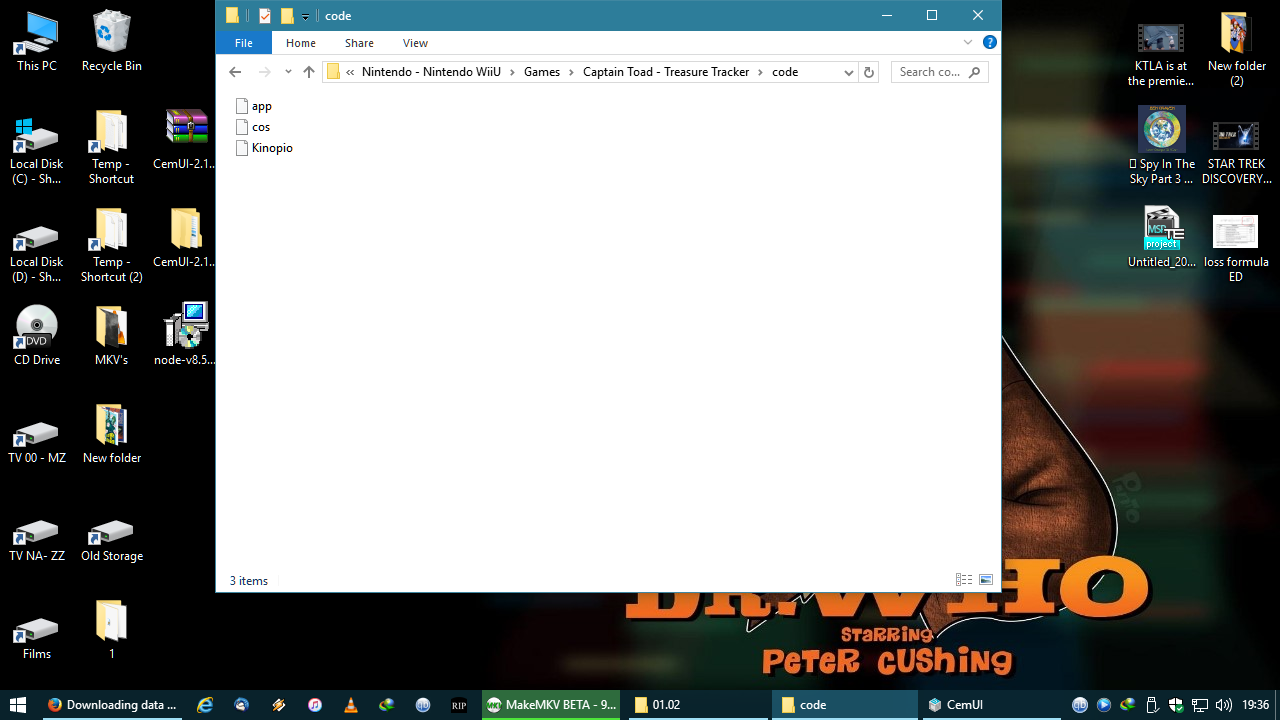Go up one folder level arrow

309,72
